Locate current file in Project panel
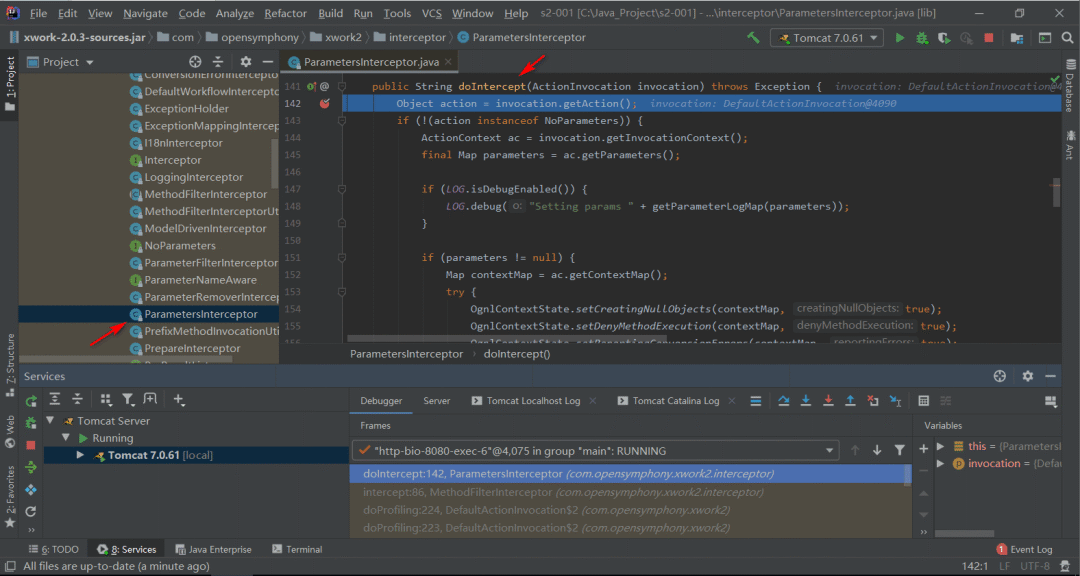This screenshot has width=1080, height=576. click(196, 62)
